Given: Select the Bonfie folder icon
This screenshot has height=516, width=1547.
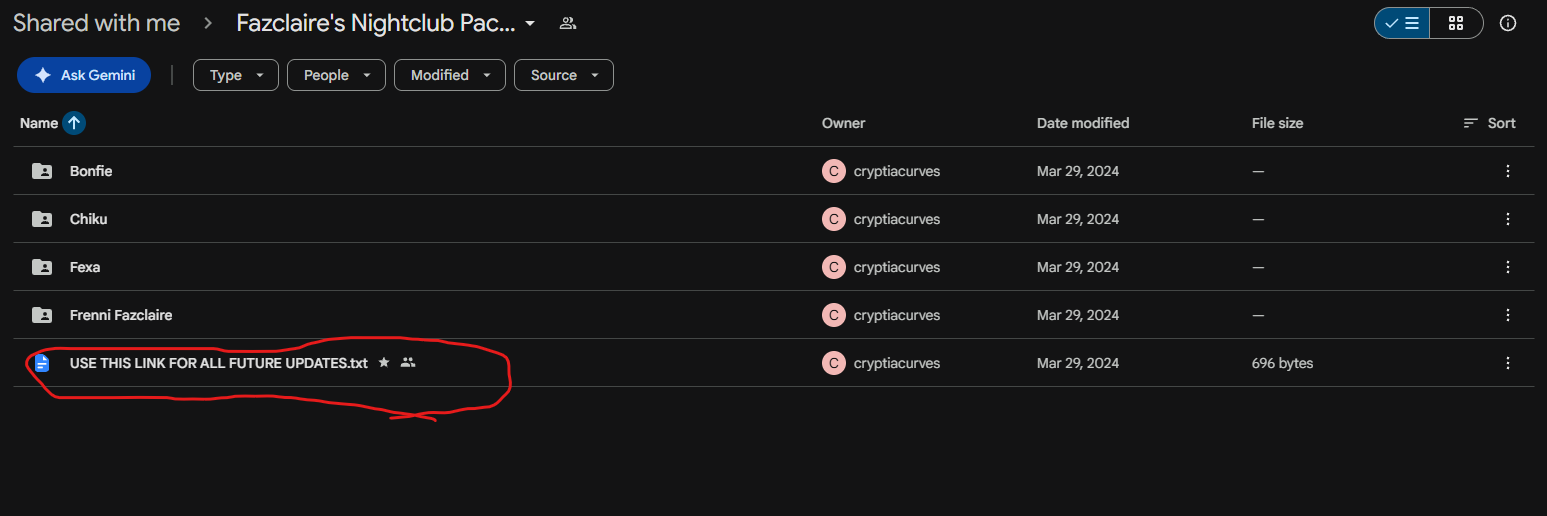Looking at the screenshot, I should point(42,171).
